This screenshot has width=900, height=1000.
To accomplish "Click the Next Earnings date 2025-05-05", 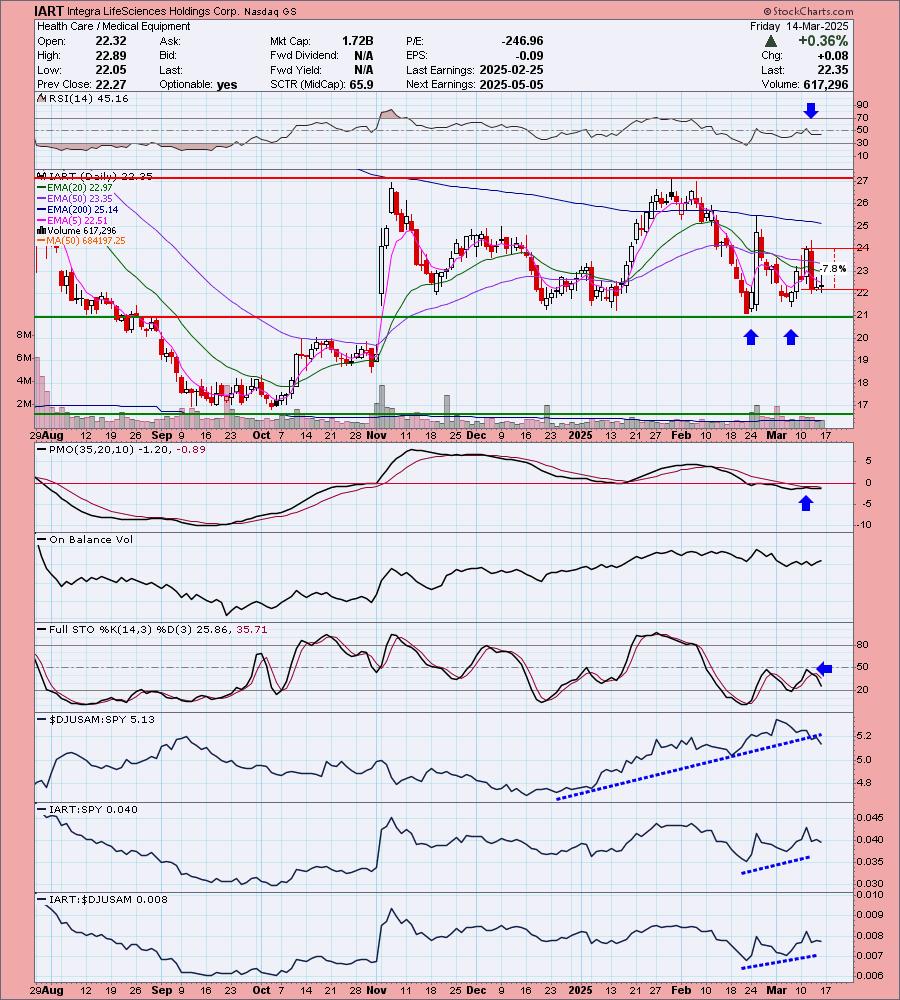I will pos(512,84).
